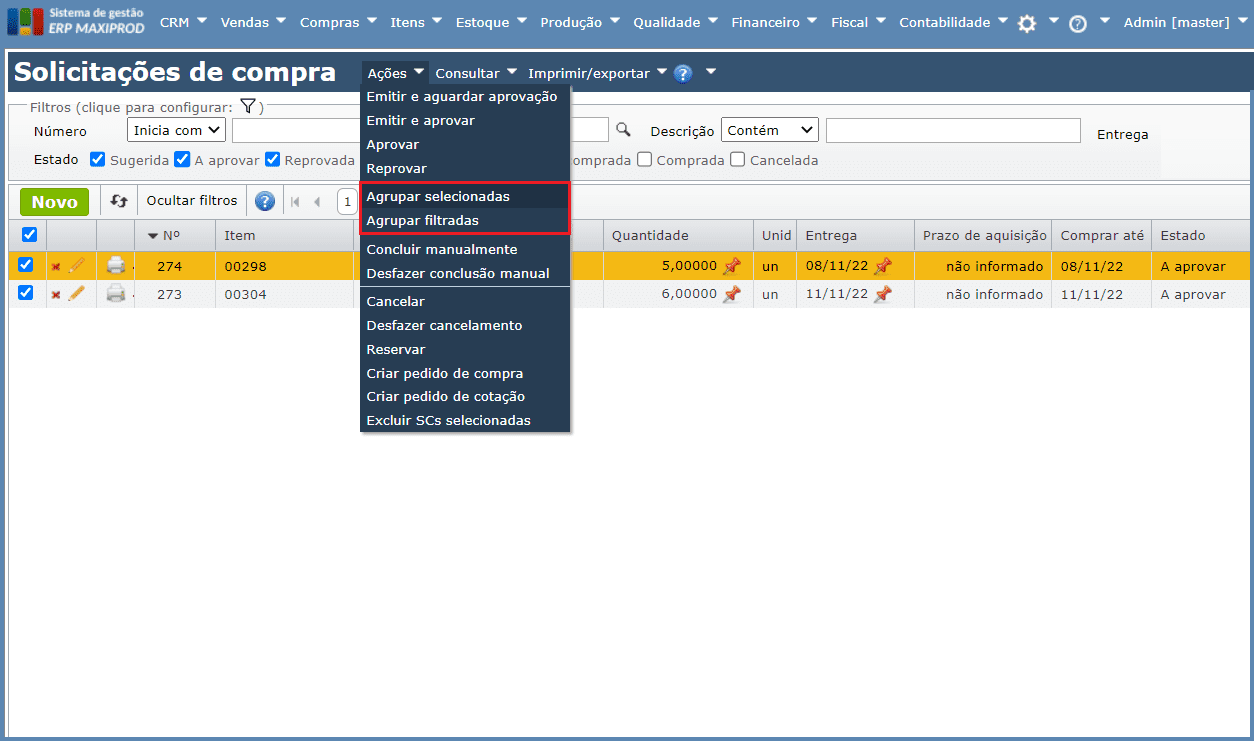Open the settings gear icon in top bar
The image size is (1254, 741).
1027,23
